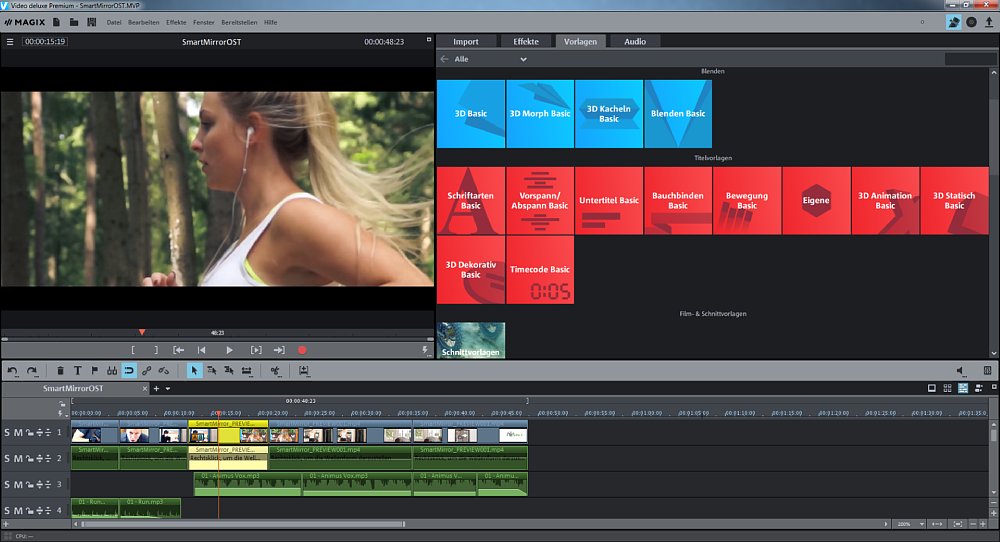The width and height of the screenshot is (1000, 542).
Task: Click the scissors cut tool
Action: 275,370
